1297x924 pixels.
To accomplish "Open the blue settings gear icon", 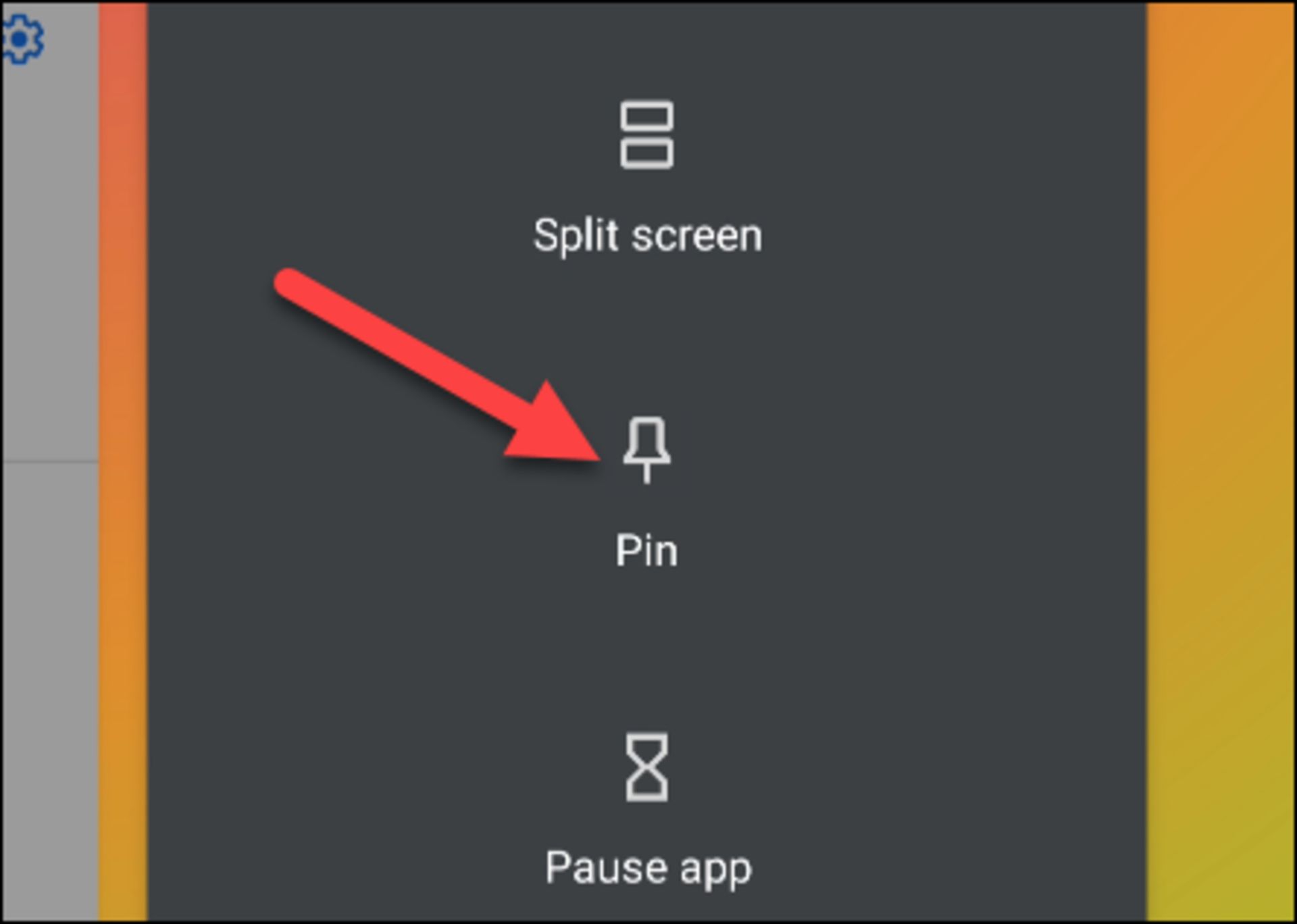I will (x=22, y=39).
